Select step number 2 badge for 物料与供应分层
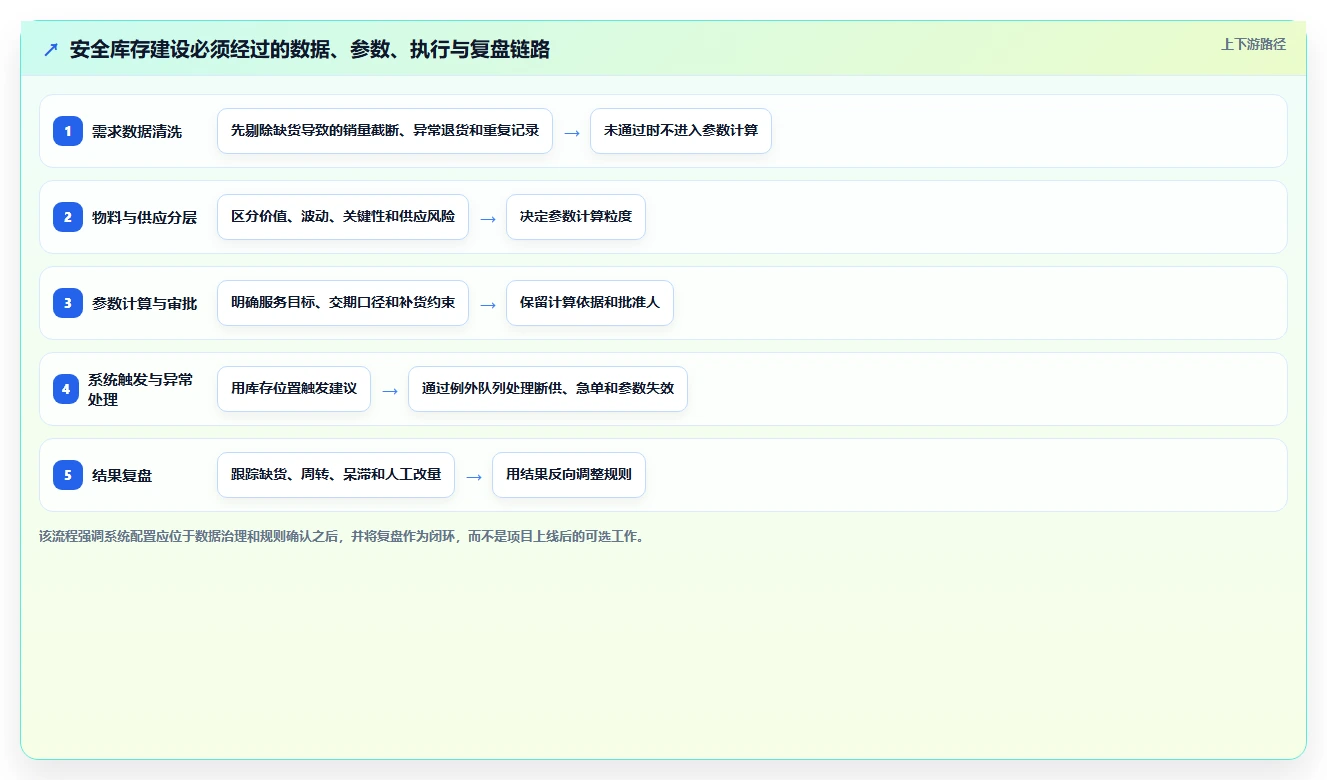 click(68, 217)
